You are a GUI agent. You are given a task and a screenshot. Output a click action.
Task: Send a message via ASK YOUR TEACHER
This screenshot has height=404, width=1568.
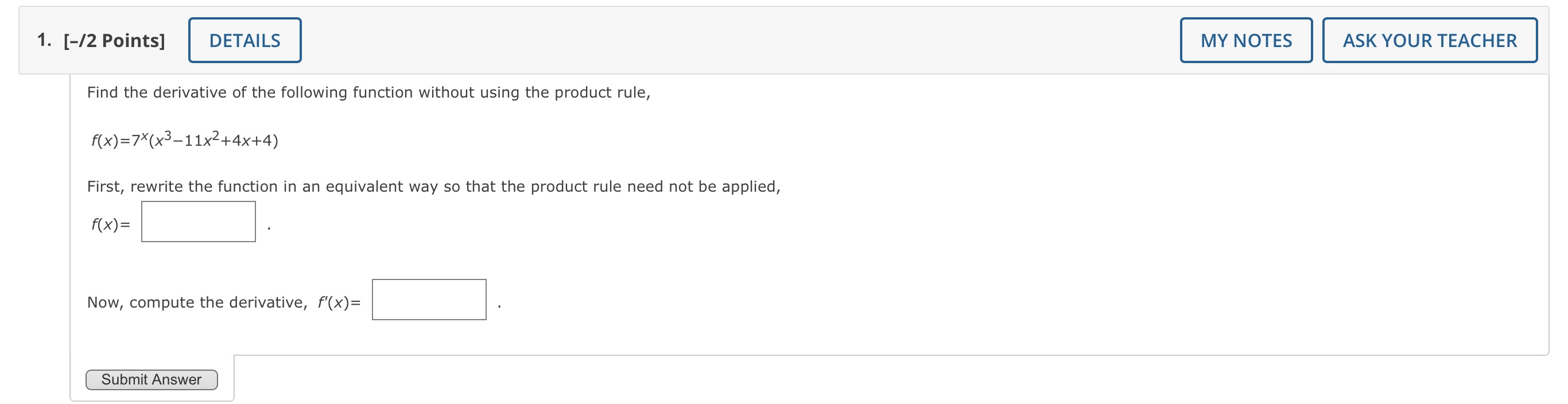click(1429, 40)
